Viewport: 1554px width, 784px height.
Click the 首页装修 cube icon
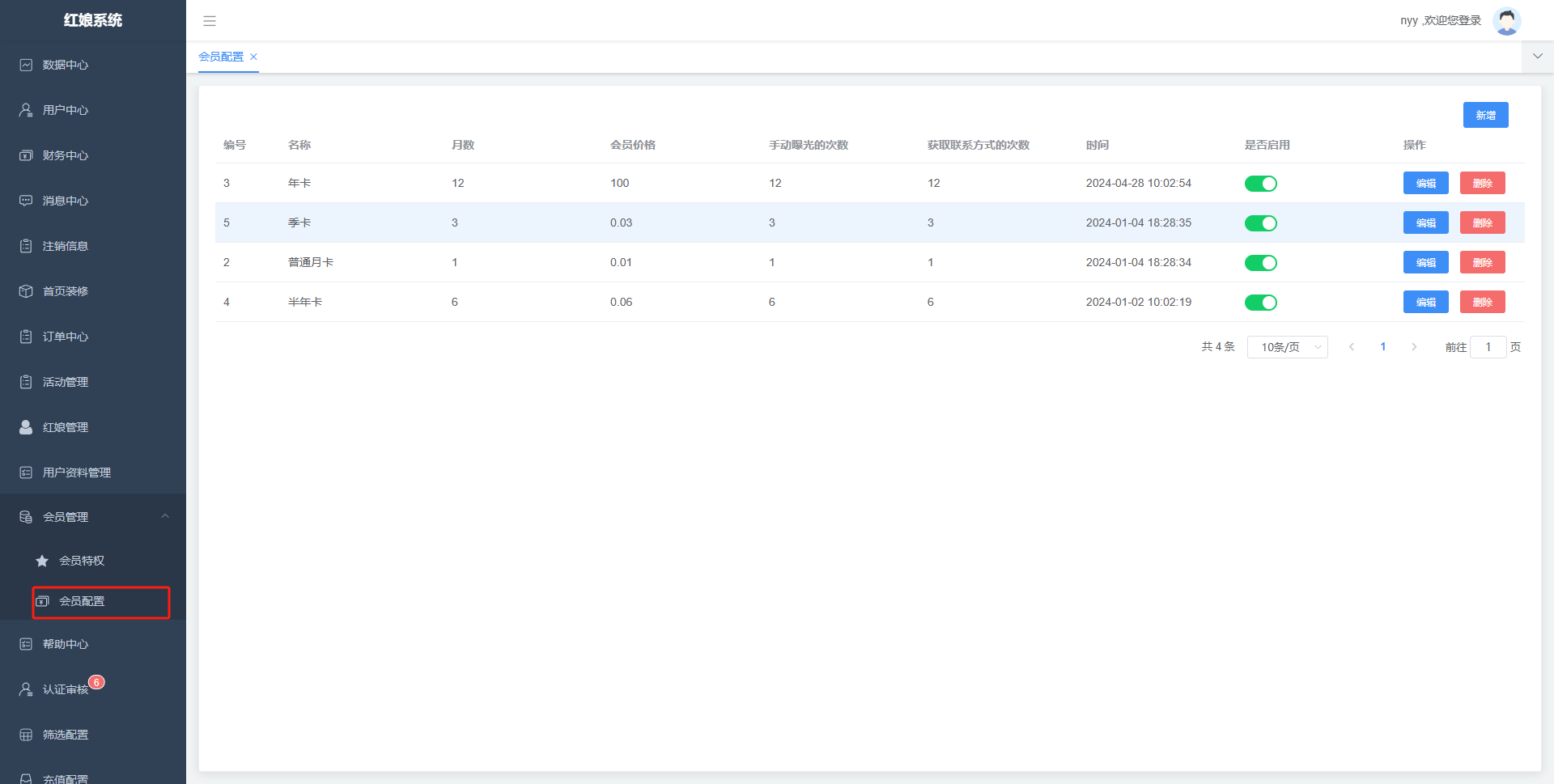[26, 291]
